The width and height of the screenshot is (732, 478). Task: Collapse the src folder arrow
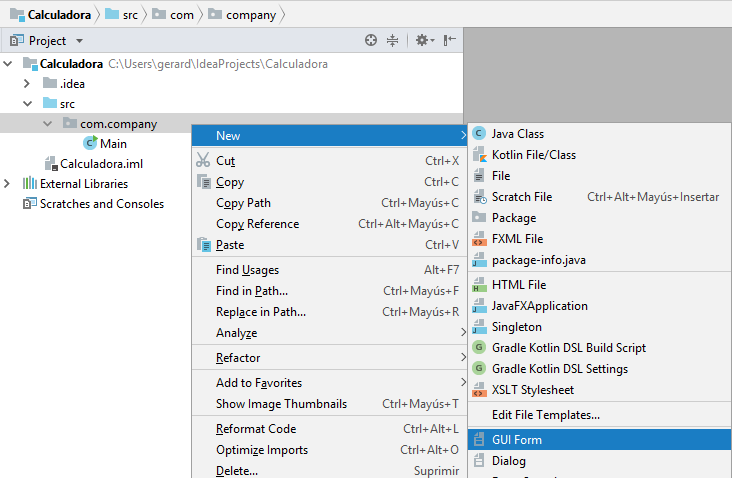point(29,104)
